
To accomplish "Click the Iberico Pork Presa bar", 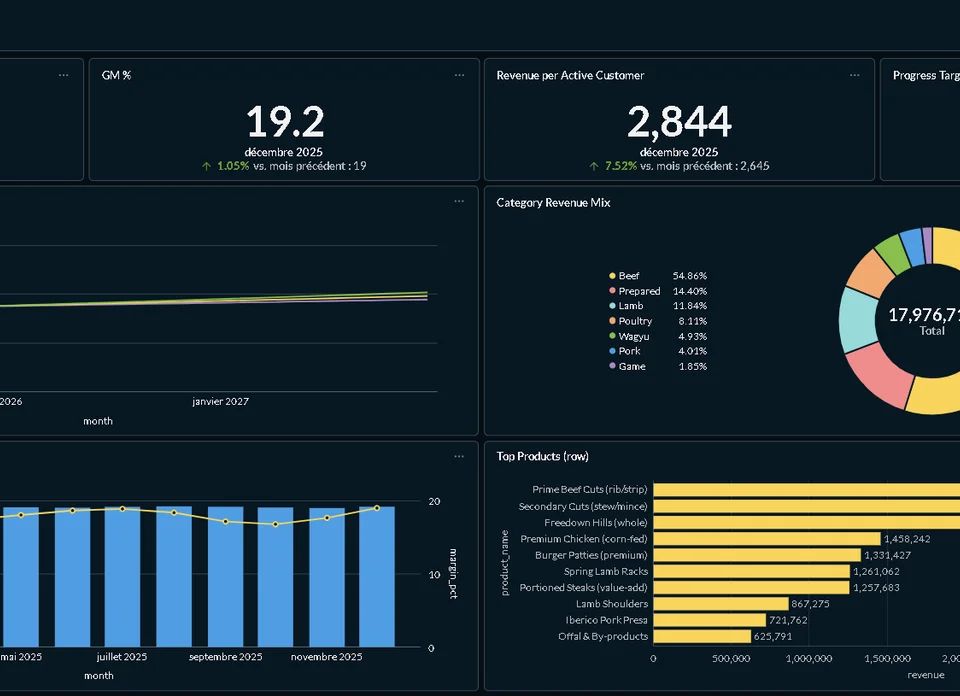I will (710, 620).
